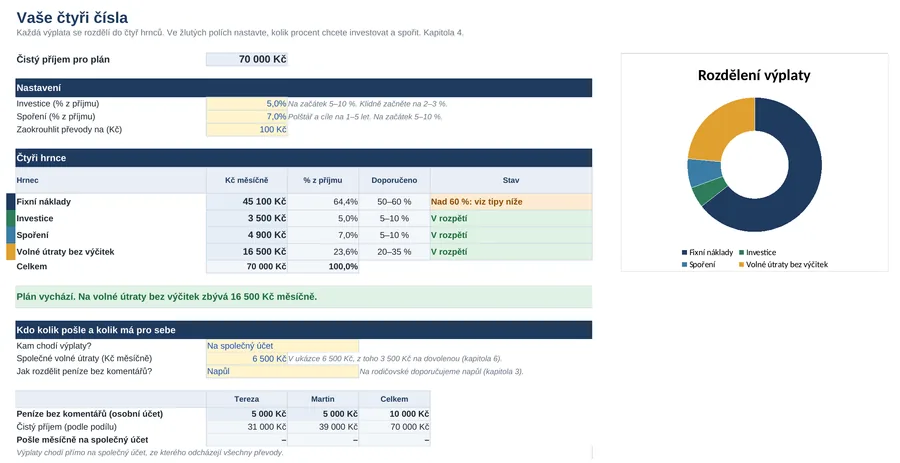Click 'Kam chodí výplaty?' label
Screen dimensions: 900x463
[54, 346]
